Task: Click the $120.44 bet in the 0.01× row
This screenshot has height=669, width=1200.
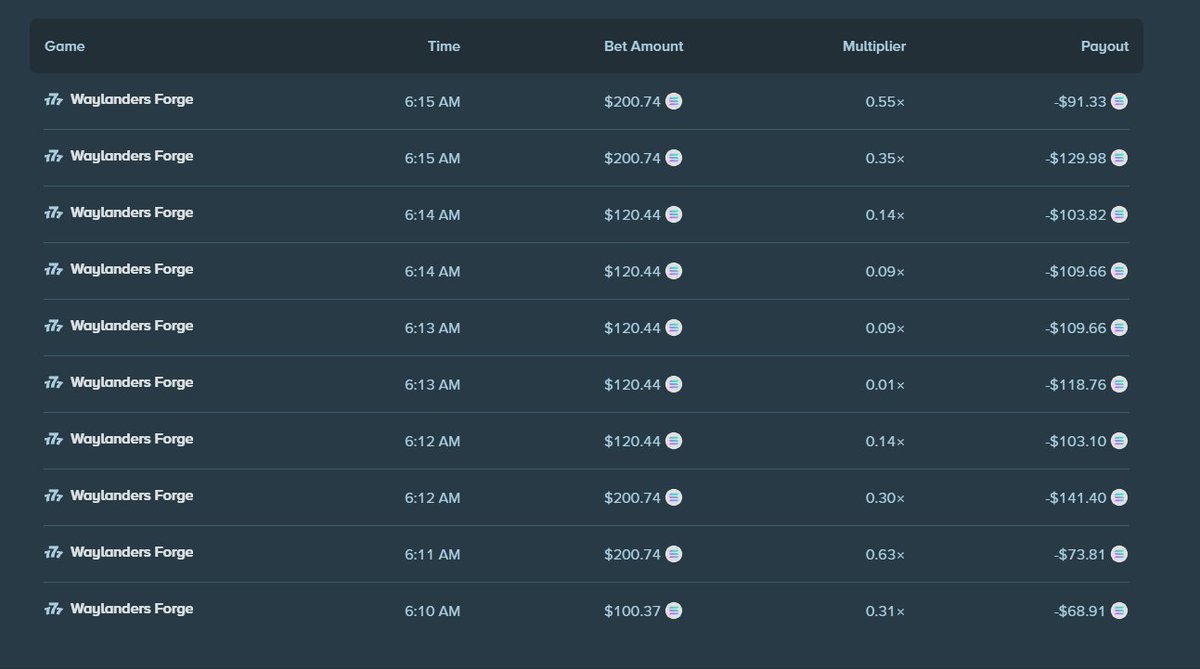Action: click(633, 385)
